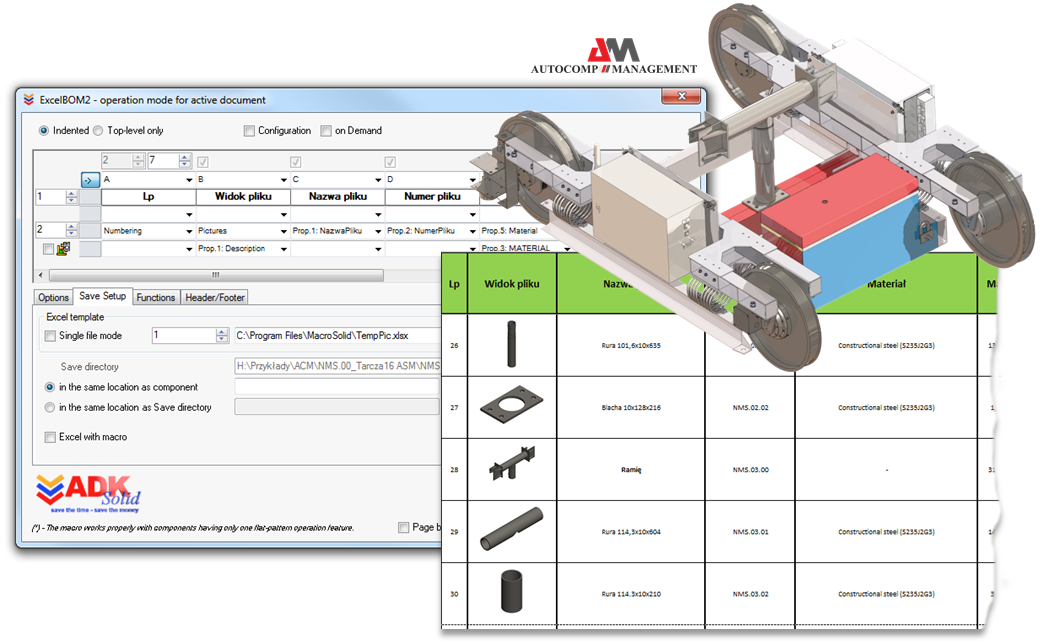Tick the checkbox beside the user settings icon
This screenshot has width=1041, height=644.
tap(48, 249)
